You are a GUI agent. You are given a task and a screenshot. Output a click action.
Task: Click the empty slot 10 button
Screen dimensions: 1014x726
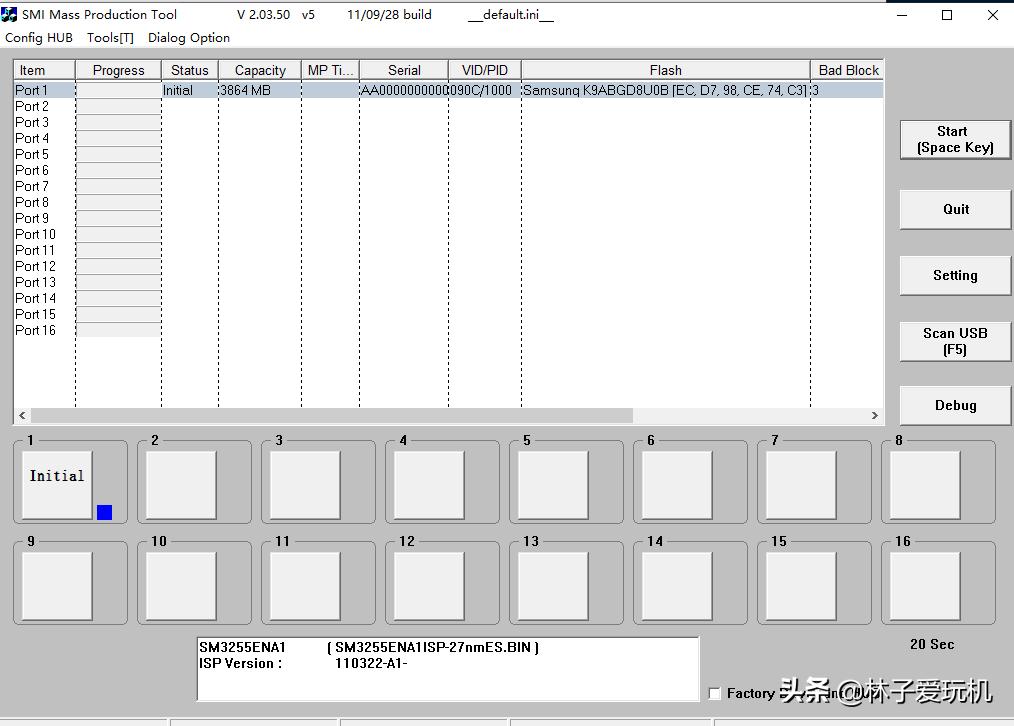pyautogui.click(x=181, y=586)
